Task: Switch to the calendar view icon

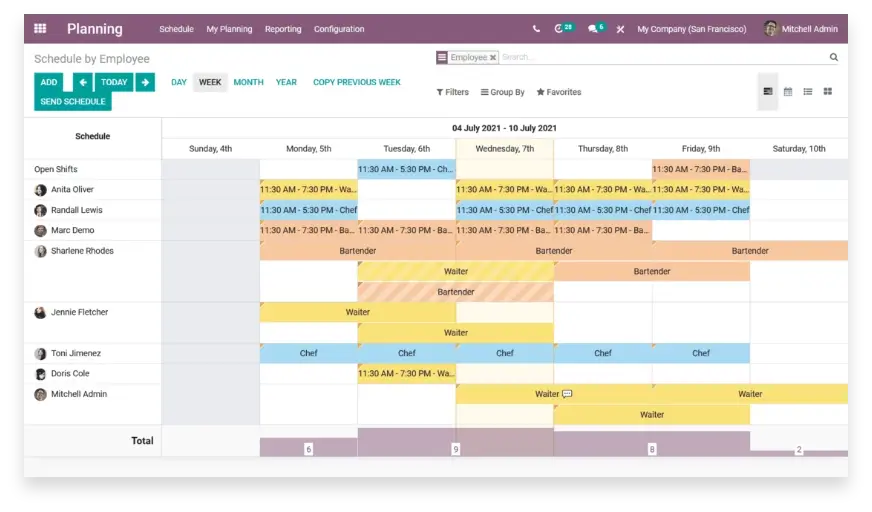Action: (788, 92)
